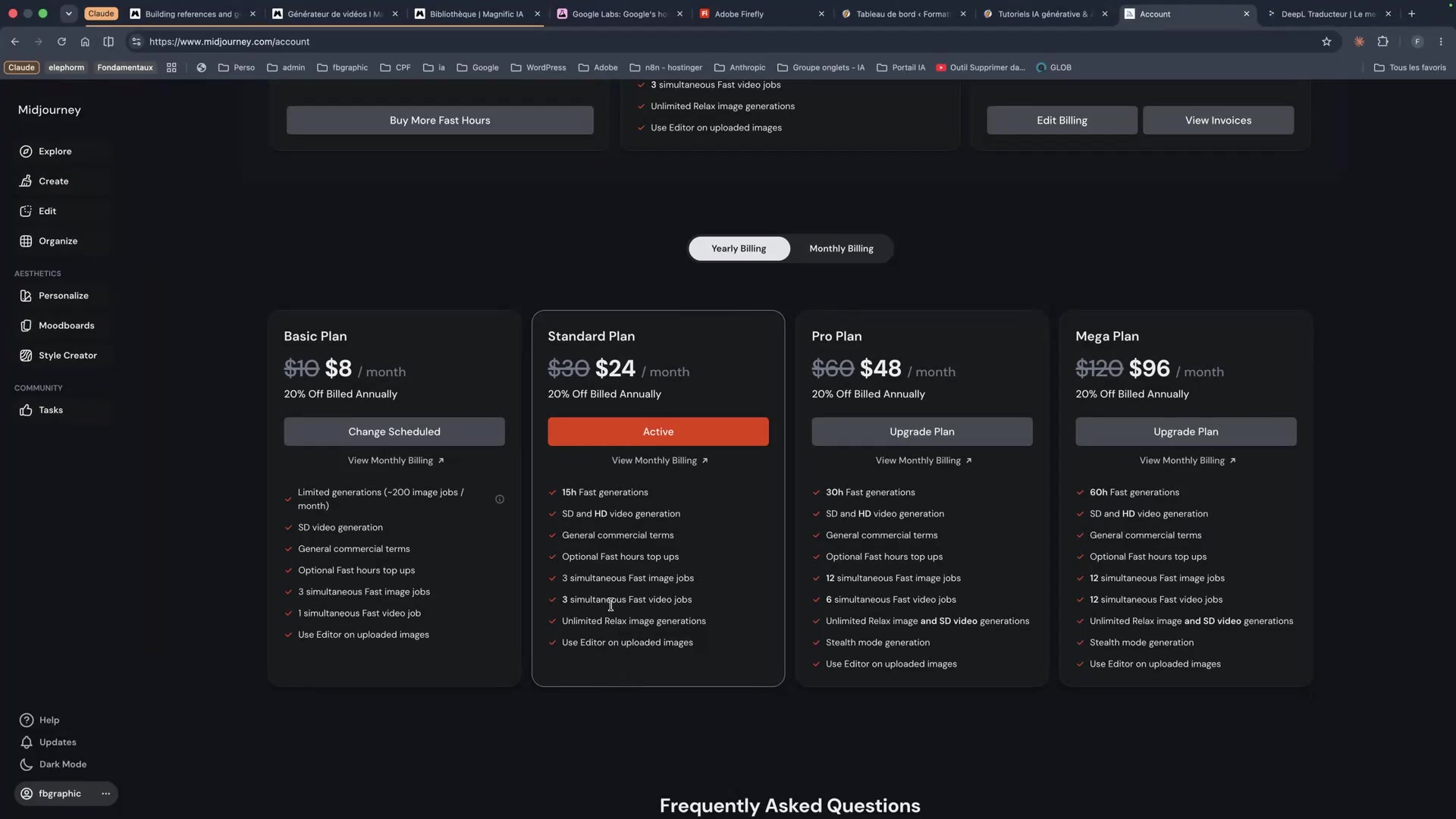This screenshot has height=819, width=1456.
Task: Open browser three-dot menu
Action: [1442, 42]
